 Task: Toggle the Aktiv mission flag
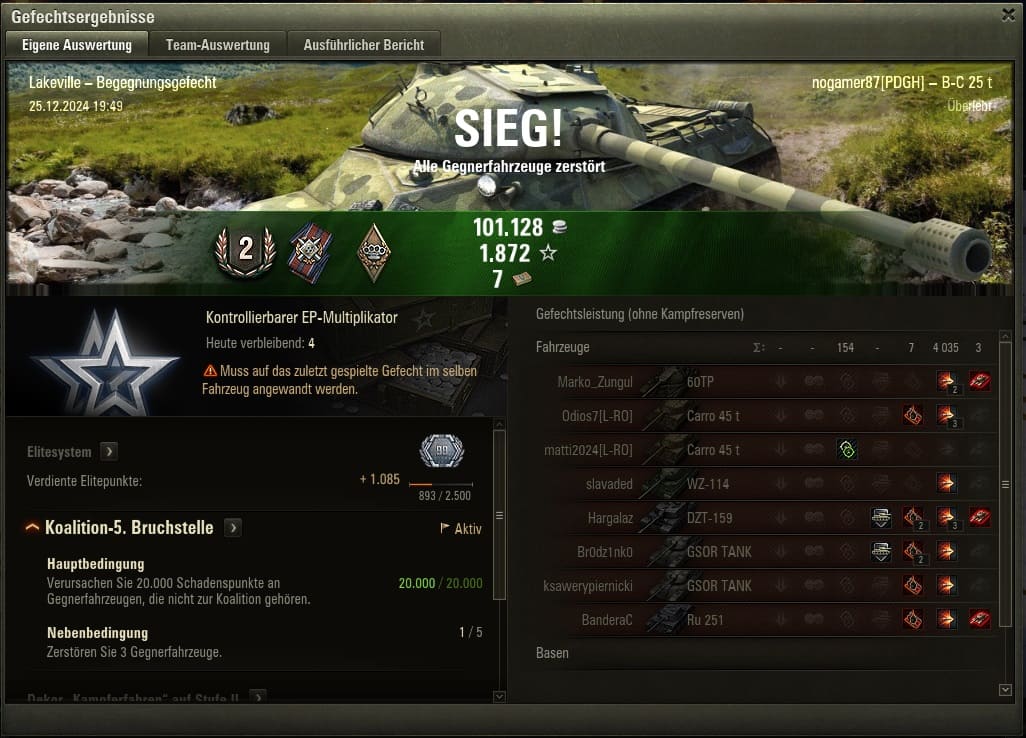coord(461,529)
